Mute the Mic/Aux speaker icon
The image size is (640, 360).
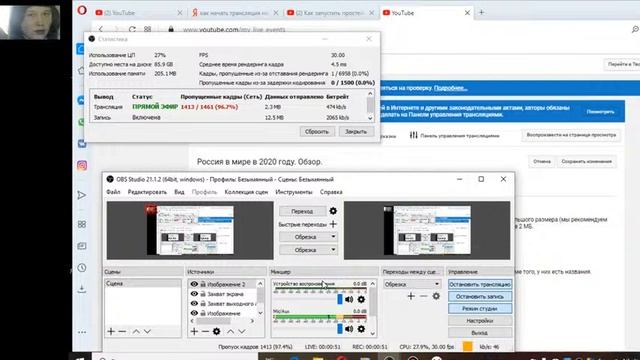[349, 329]
